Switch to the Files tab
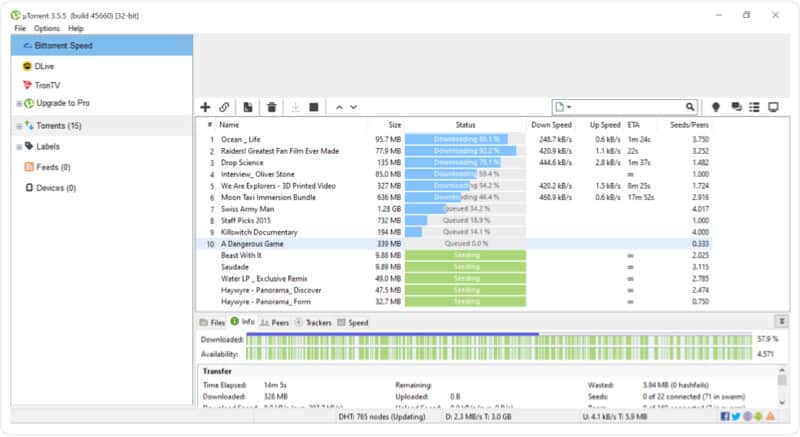 (x=212, y=323)
